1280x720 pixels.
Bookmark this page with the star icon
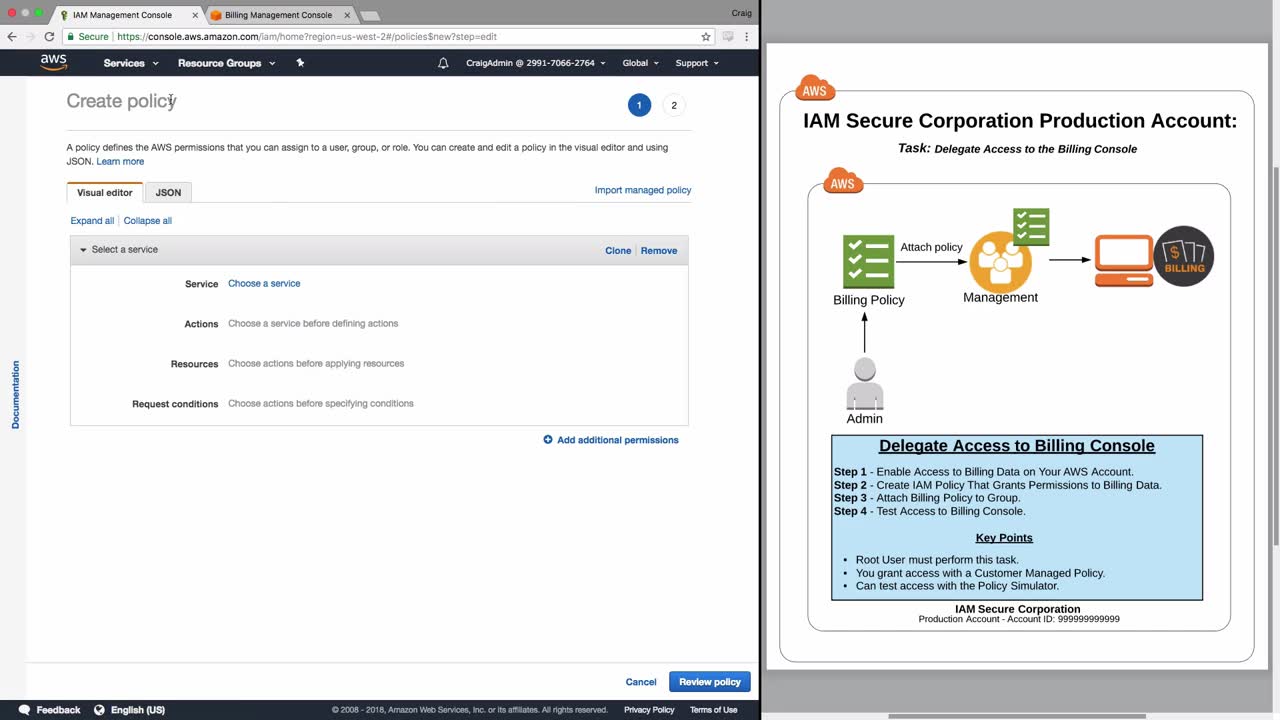pos(706,37)
